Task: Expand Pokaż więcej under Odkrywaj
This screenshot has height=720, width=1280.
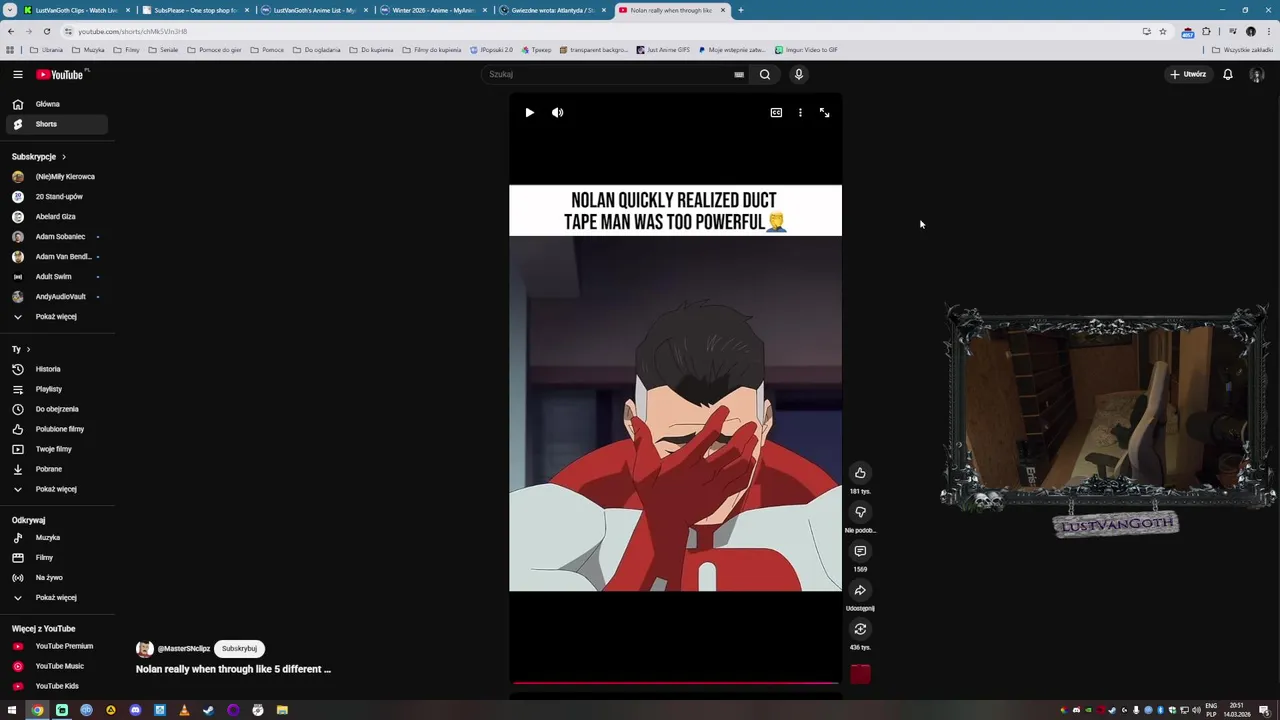Action: coord(56,598)
